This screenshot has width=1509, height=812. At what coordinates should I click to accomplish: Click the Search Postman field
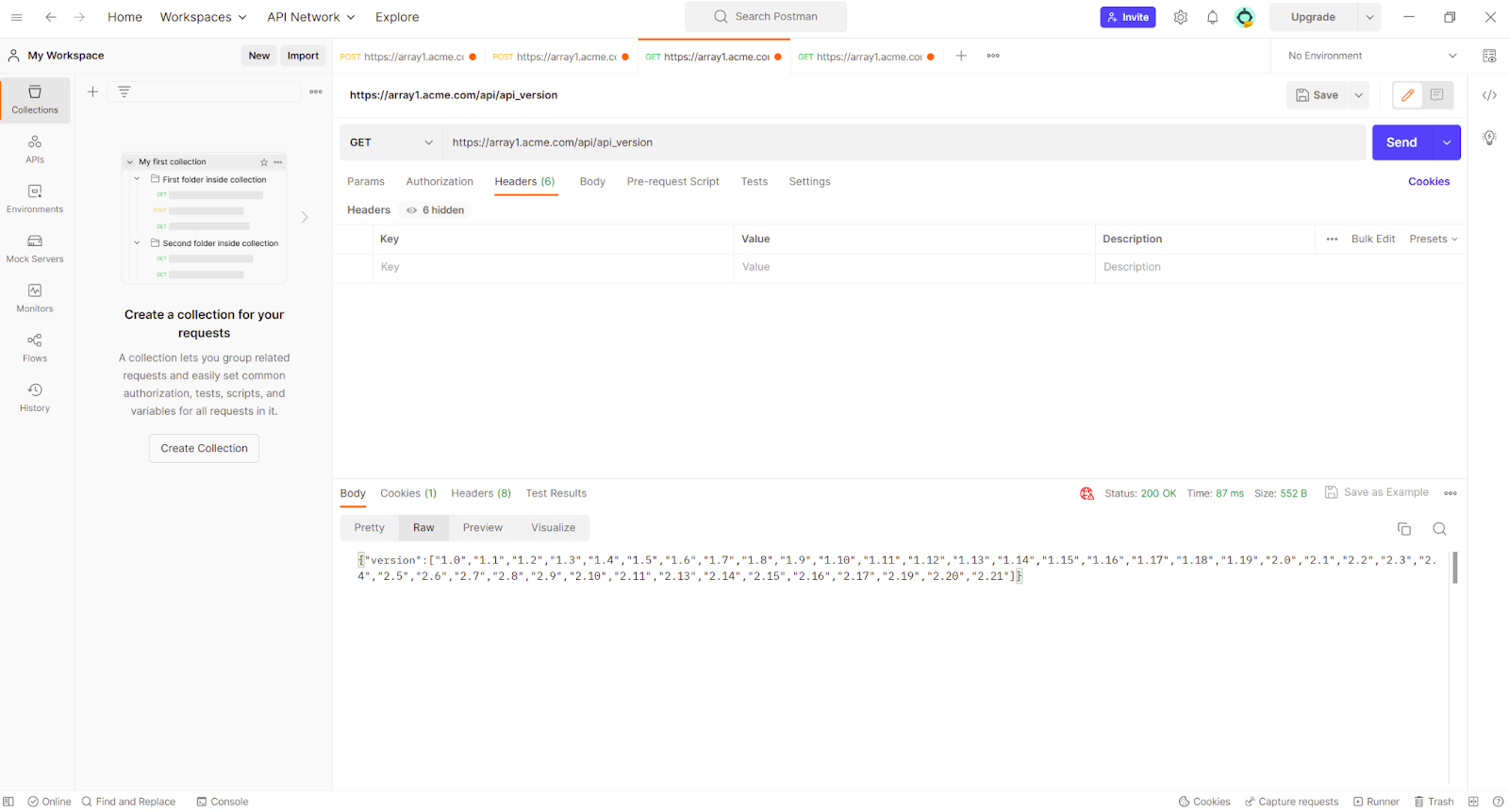(766, 17)
